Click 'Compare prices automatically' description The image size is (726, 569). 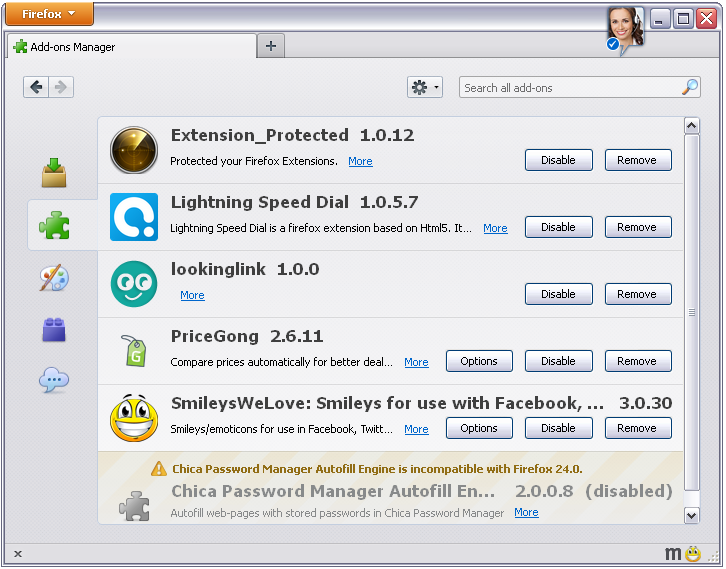[x=282, y=362]
